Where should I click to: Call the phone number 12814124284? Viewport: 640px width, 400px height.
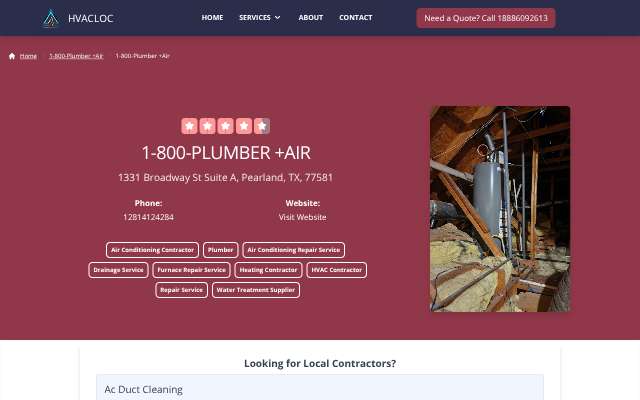pos(148,217)
